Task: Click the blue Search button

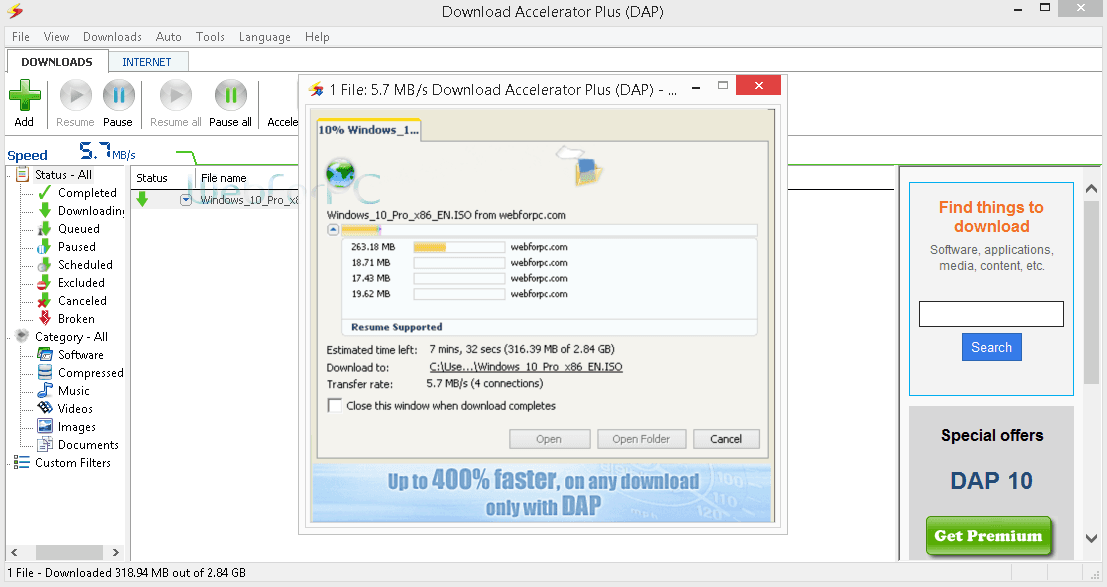Action: point(991,347)
